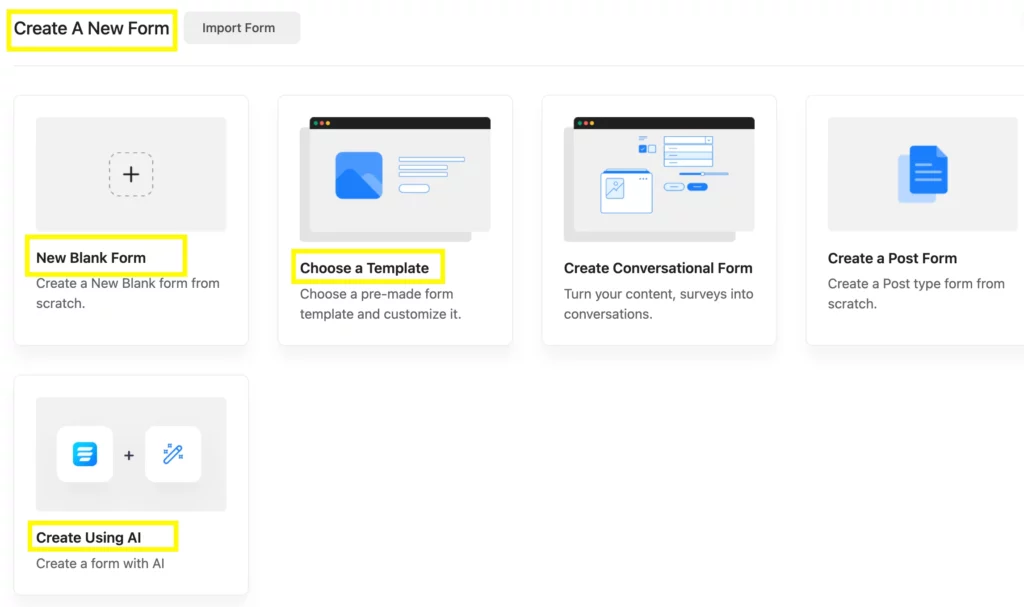Click the 'Create a form with AI' description
1024x607 pixels.
(100, 564)
